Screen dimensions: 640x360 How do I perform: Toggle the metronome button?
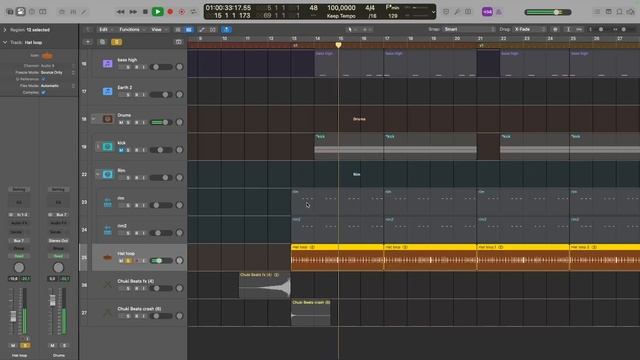(x=499, y=12)
